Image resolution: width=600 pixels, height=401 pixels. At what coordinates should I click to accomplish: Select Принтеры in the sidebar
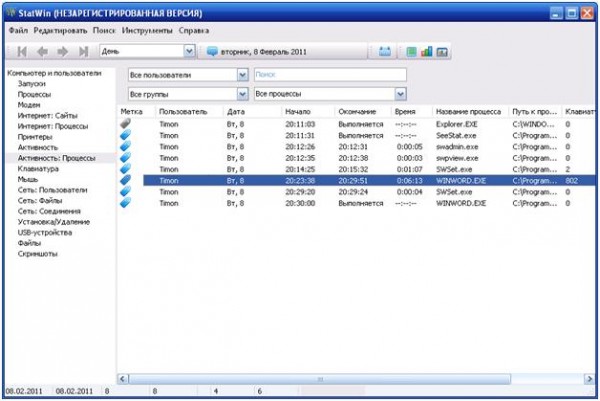click(x=35, y=137)
